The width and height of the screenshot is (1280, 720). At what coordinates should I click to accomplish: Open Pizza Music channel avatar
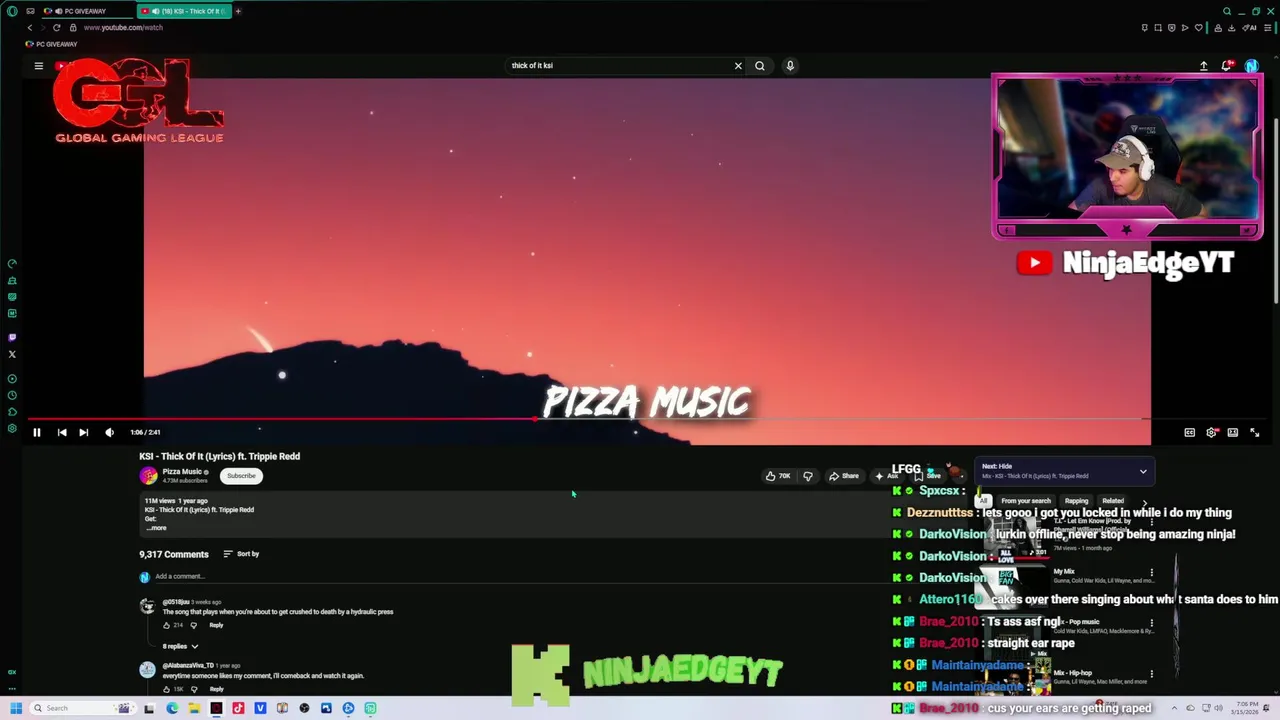[x=148, y=476]
